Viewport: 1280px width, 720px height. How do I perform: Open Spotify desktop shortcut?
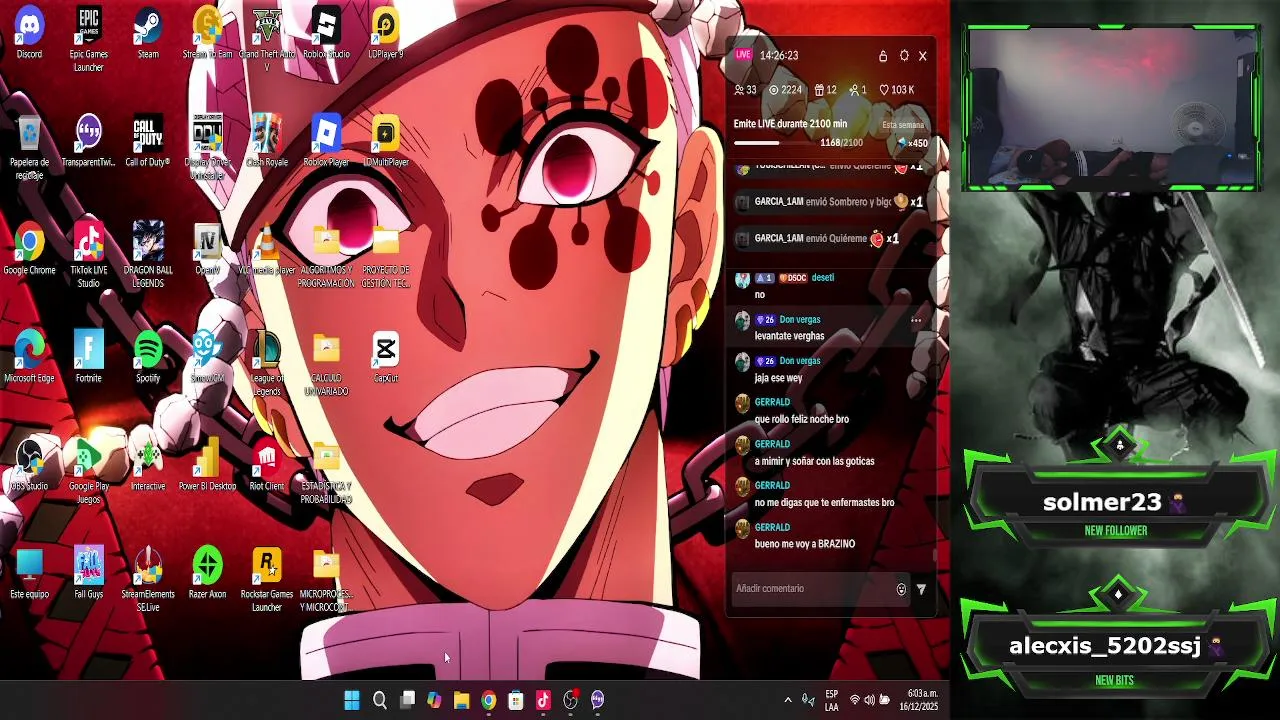[148, 356]
